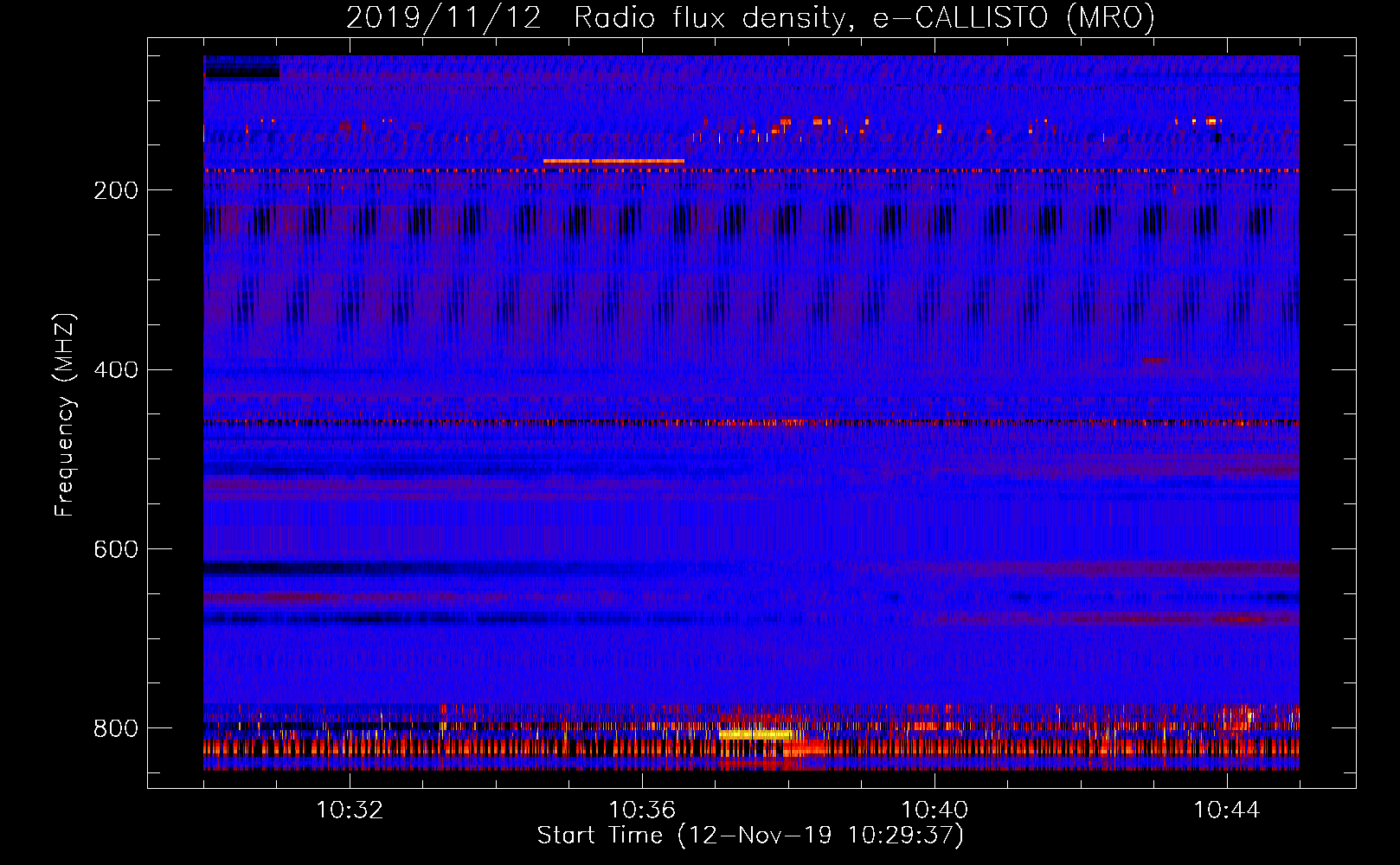Click the small red patch near 400 MHz
The image size is (1400, 865).
click(1154, 360)
